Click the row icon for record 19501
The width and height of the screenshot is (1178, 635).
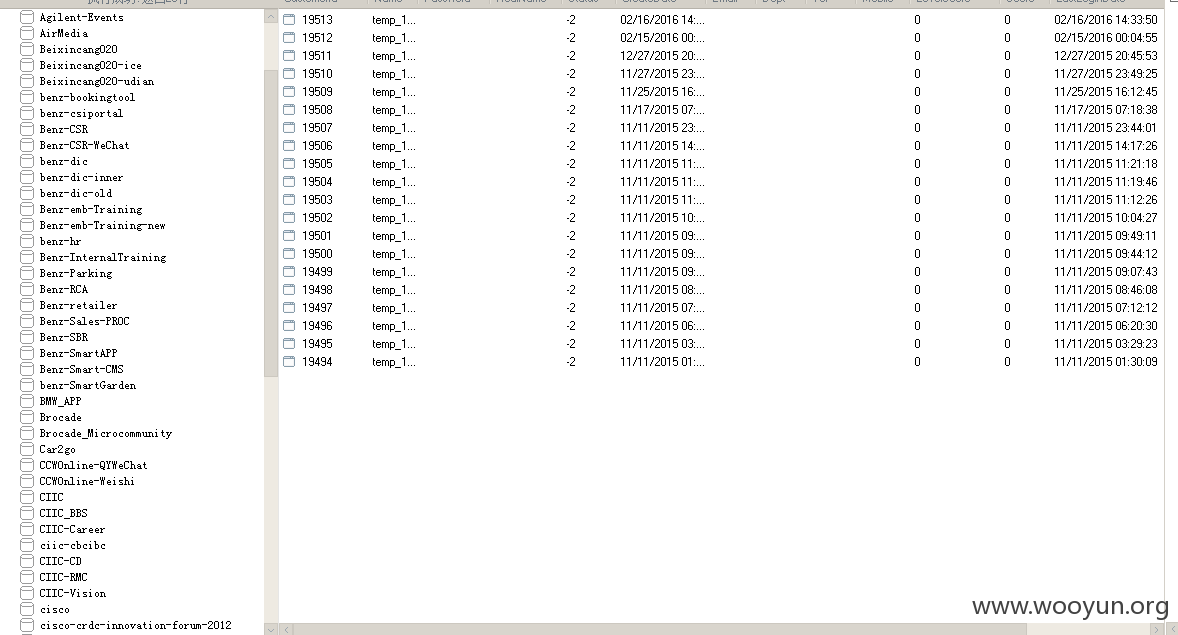click(x=289, y=236)
